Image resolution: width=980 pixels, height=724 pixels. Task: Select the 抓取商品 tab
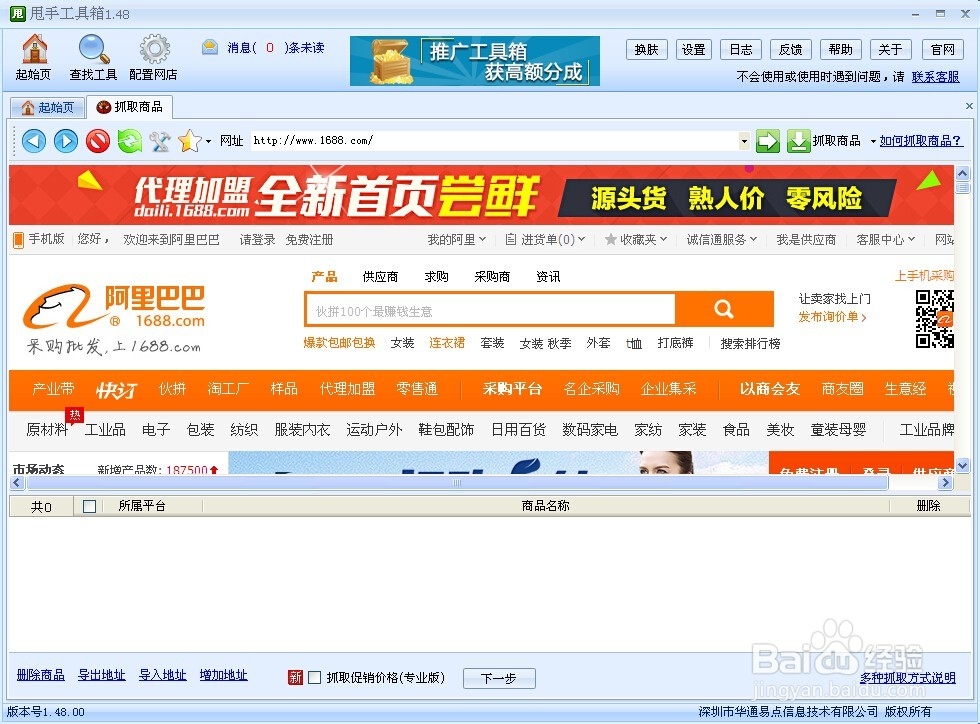[129, 107]
